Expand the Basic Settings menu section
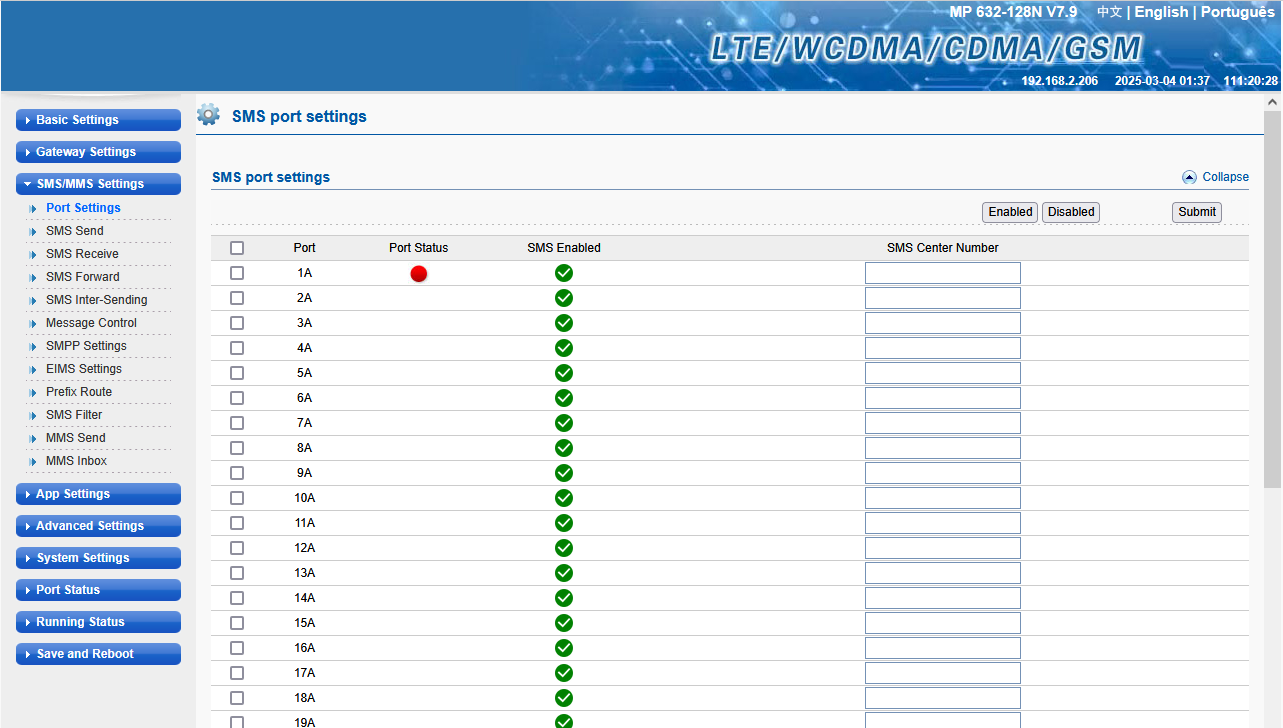1283x728 pixels. [98, 120]
